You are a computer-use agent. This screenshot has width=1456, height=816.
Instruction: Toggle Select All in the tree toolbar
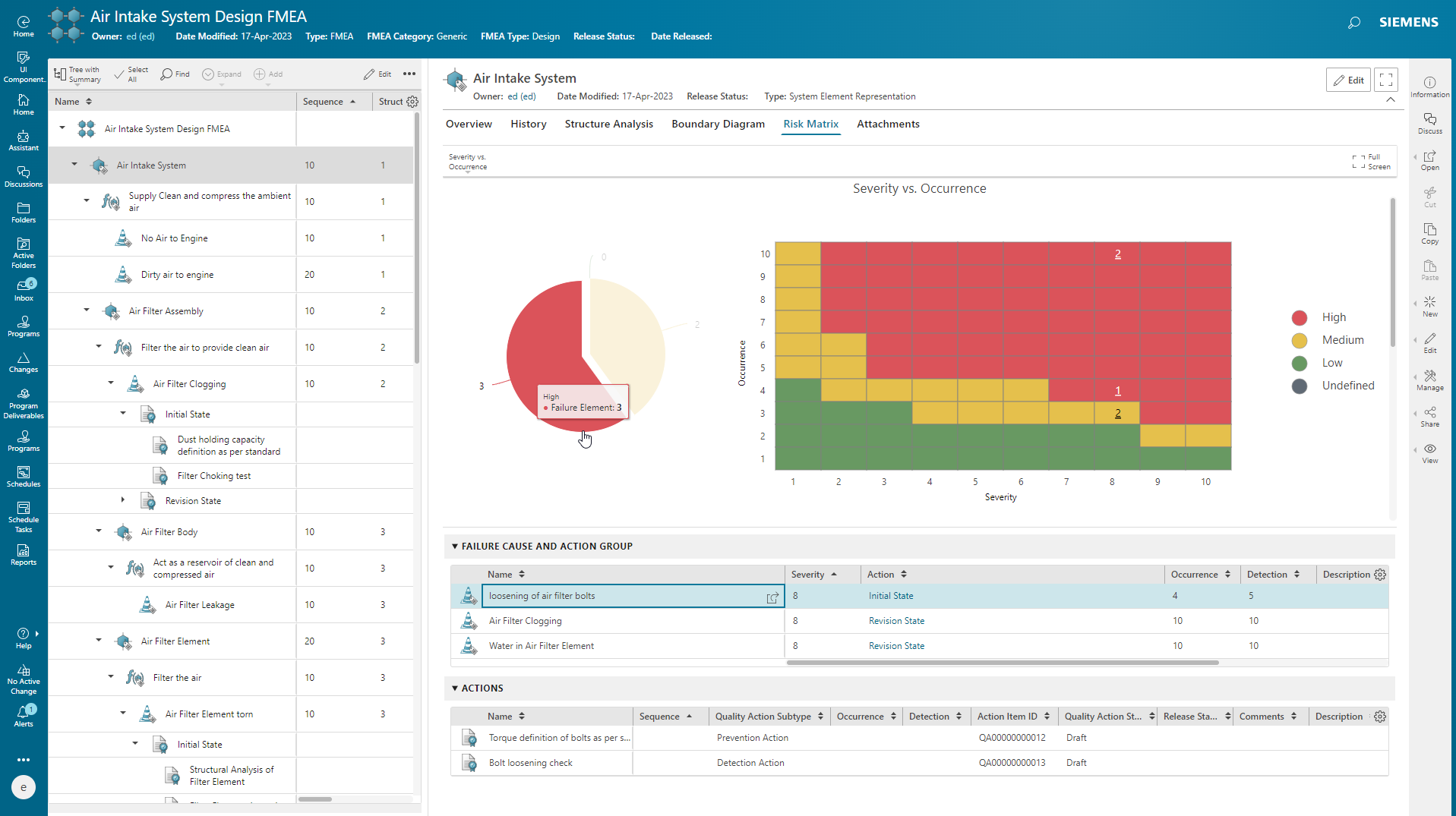pos(130,74)
